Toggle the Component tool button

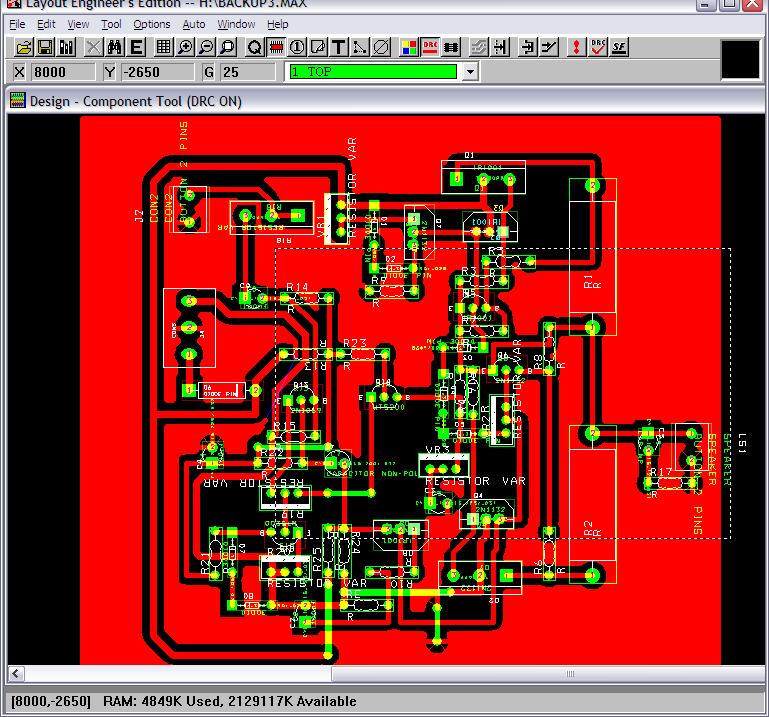(x=276, y=47)
